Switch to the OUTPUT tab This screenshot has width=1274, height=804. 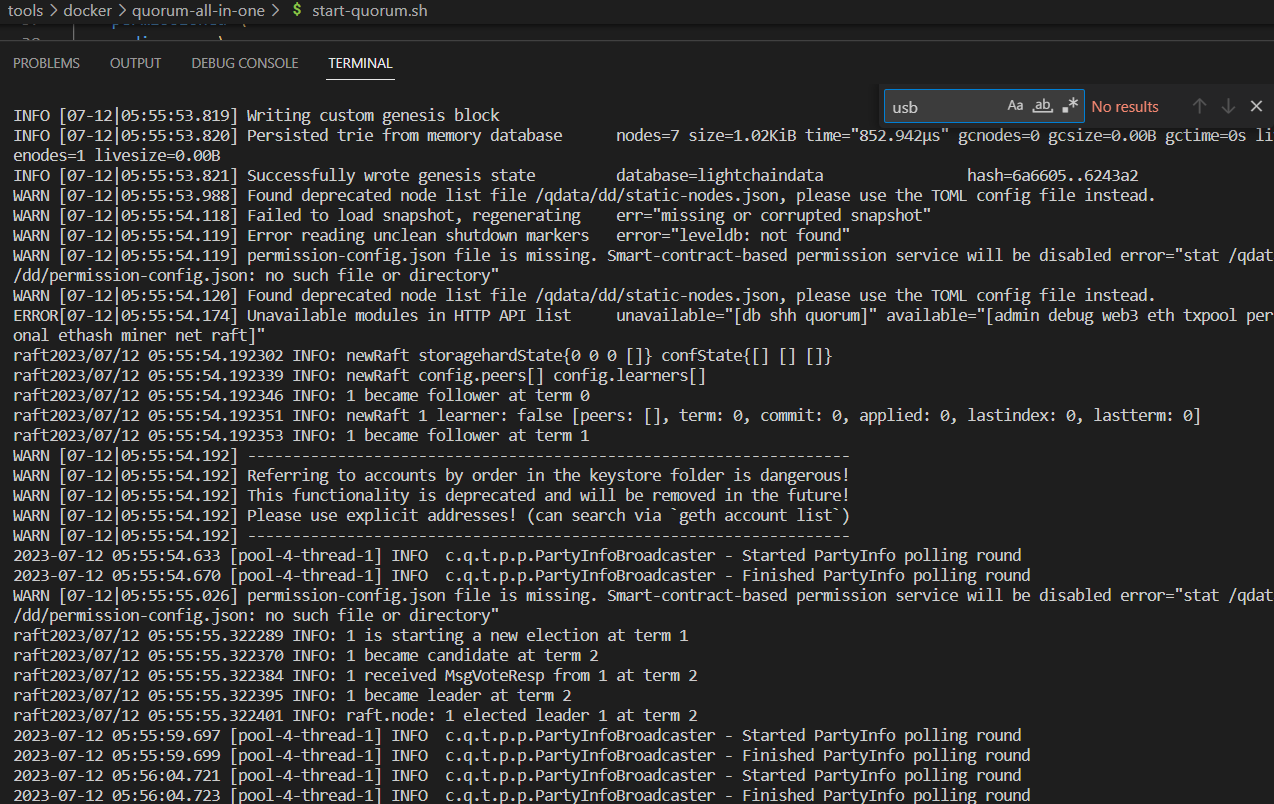[135, 62]
